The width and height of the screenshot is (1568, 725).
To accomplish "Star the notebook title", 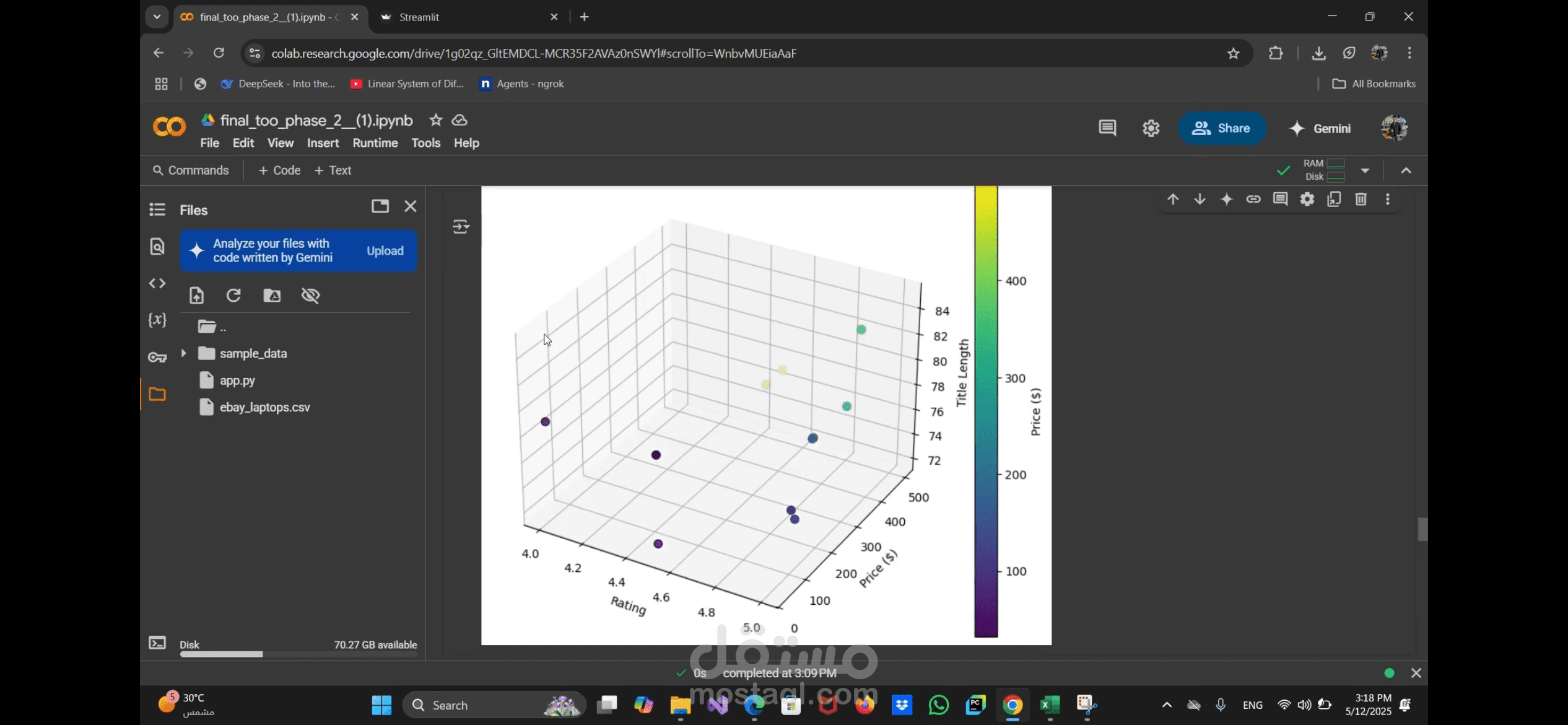I will click(436, 120).
